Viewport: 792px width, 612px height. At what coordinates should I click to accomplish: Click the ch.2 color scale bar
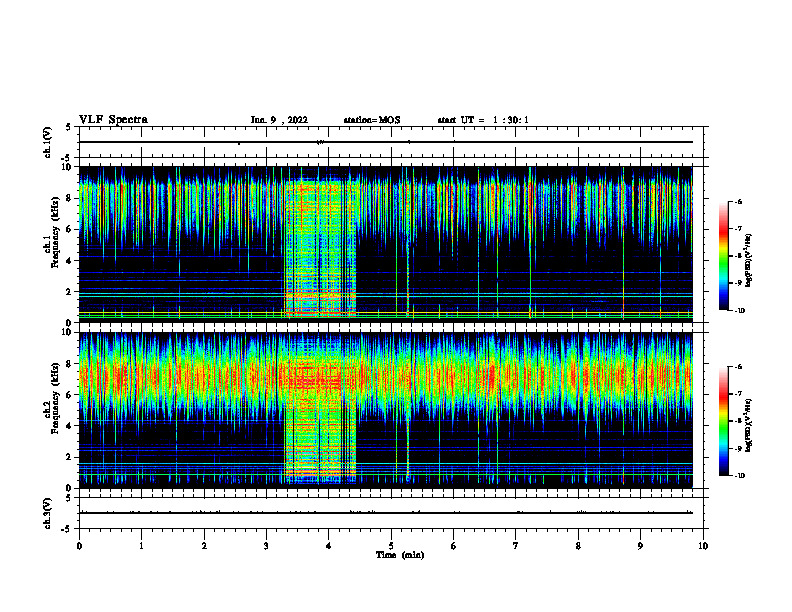point(724,421)
